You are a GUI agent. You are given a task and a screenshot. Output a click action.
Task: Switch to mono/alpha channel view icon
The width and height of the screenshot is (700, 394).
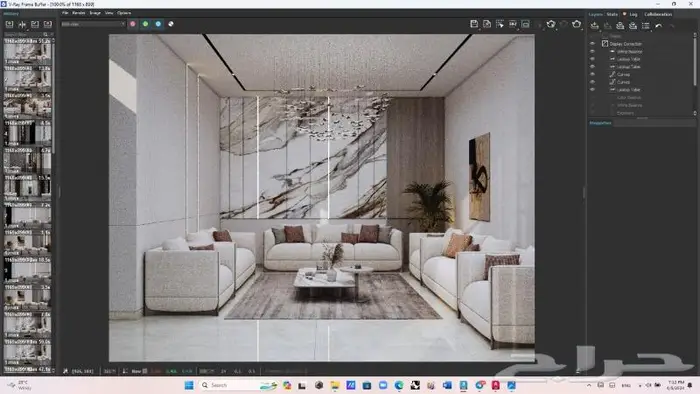171,24
